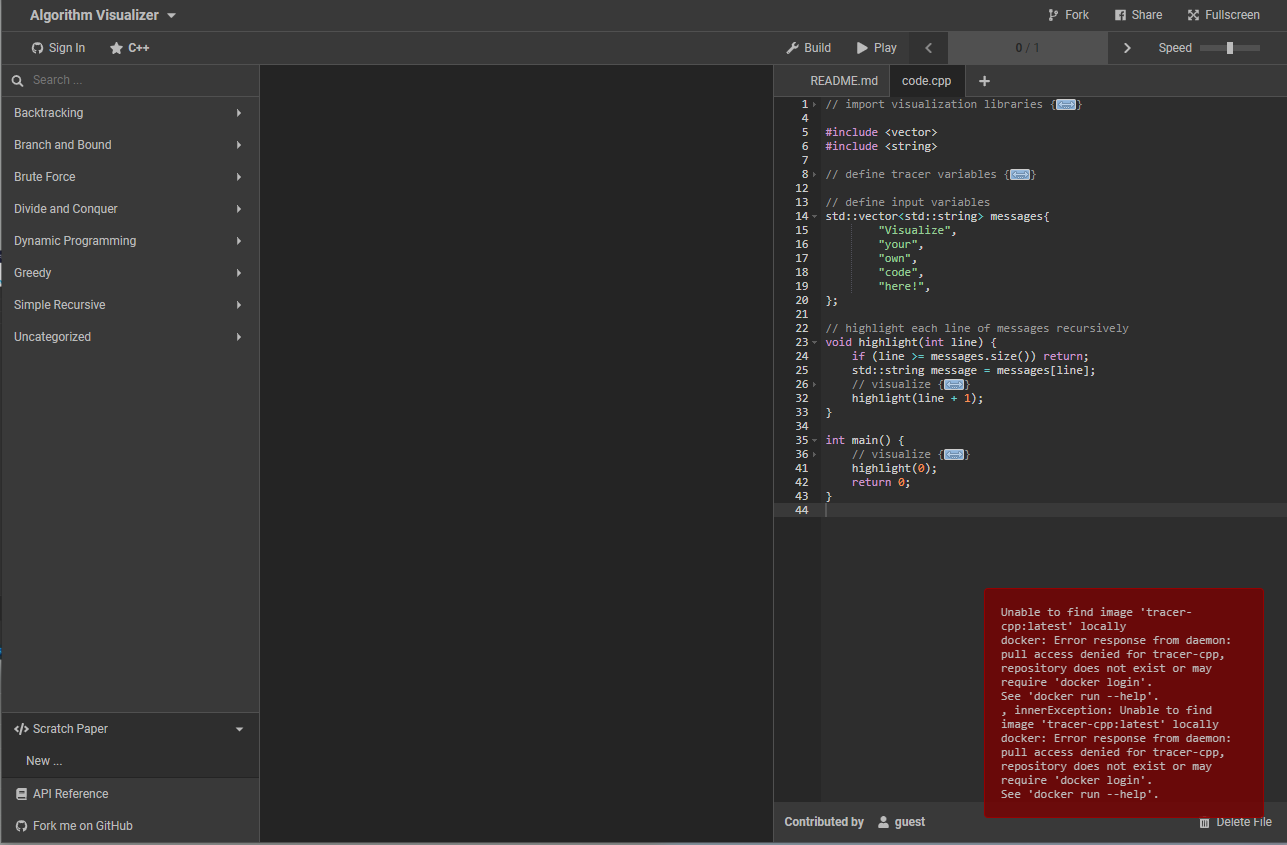This screenshot has width=1287, height=845.
Task: Open the Algorithm Visualizer title dropdown
Action: (171, 15)
